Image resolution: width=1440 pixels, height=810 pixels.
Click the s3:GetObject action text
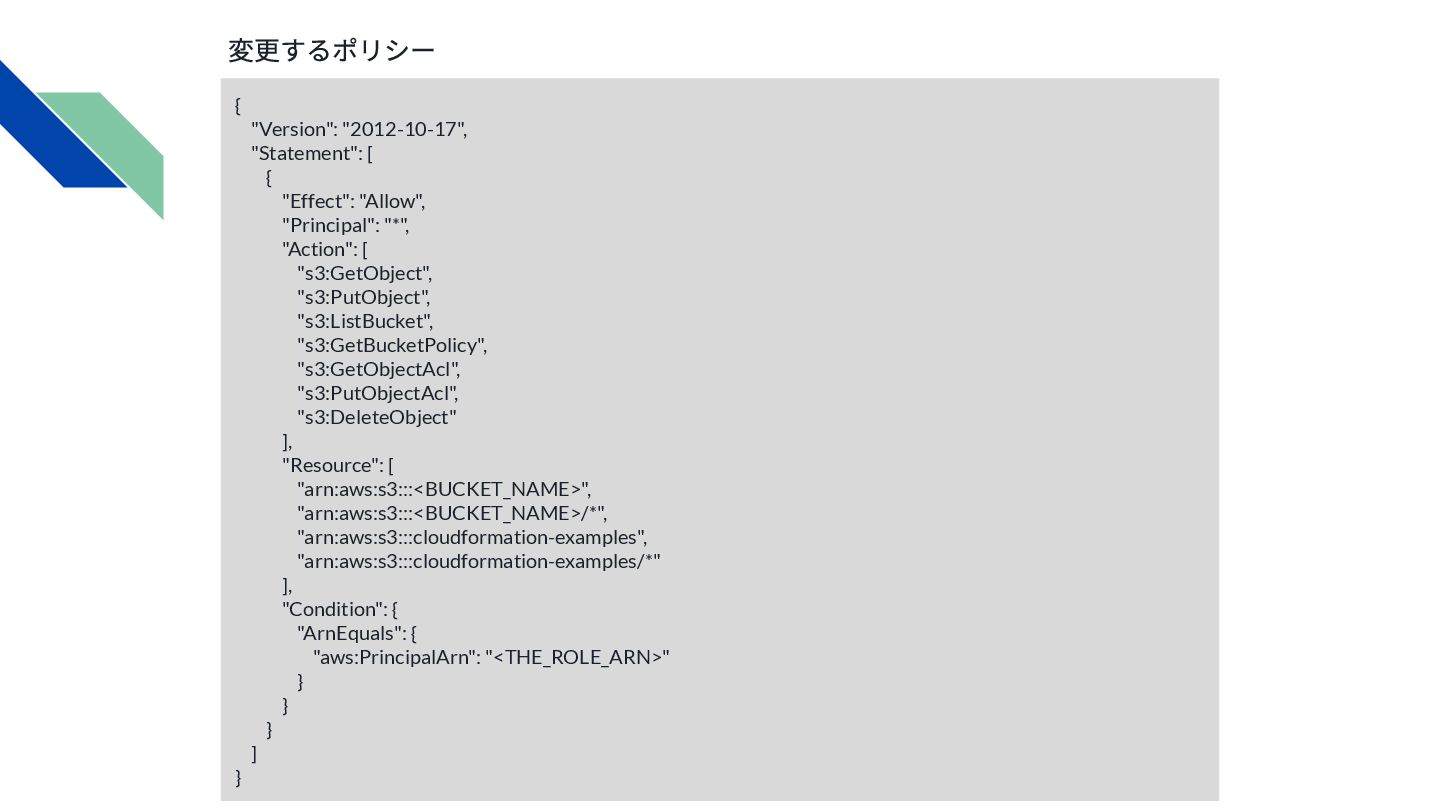point(364,273)
